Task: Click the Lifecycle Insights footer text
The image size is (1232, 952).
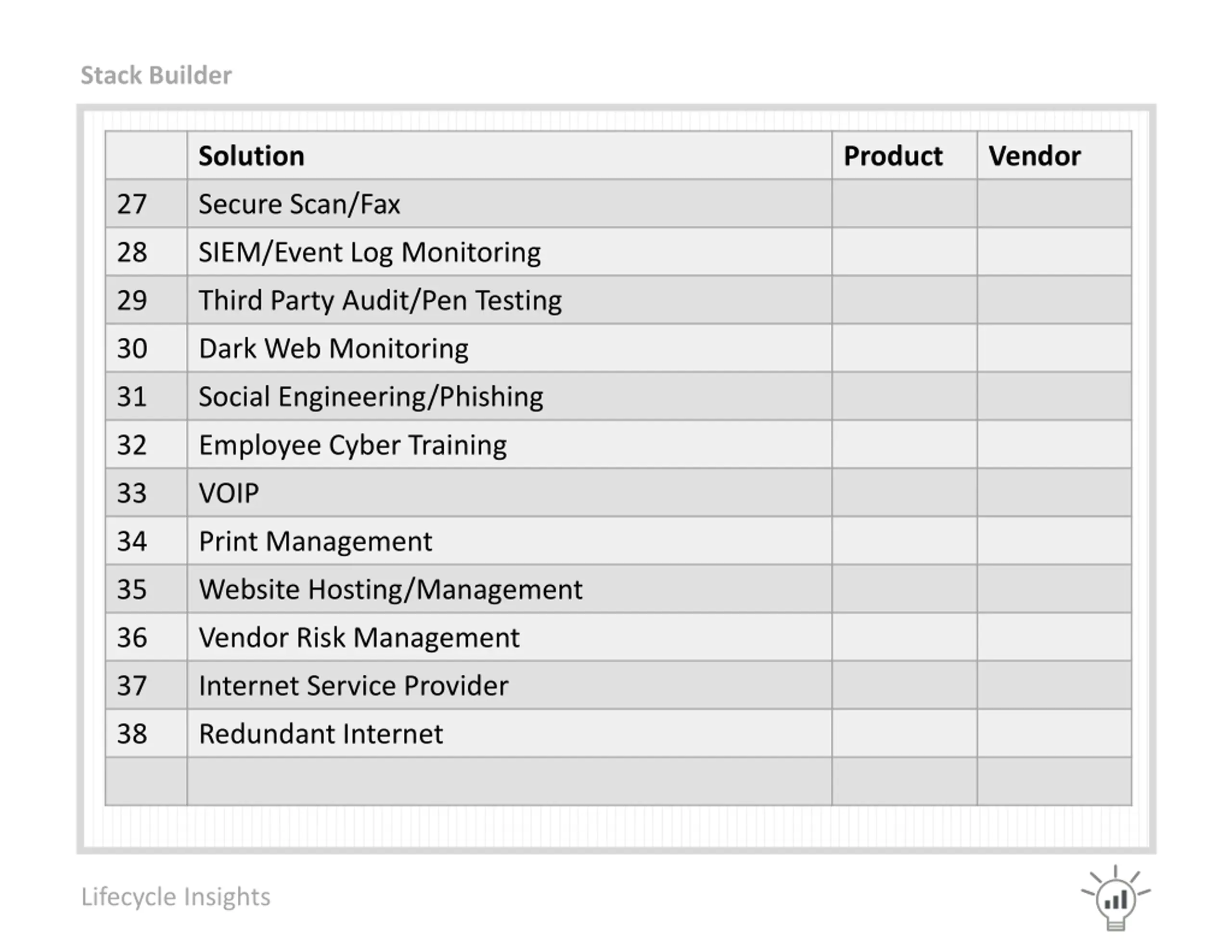Action: 176,897
